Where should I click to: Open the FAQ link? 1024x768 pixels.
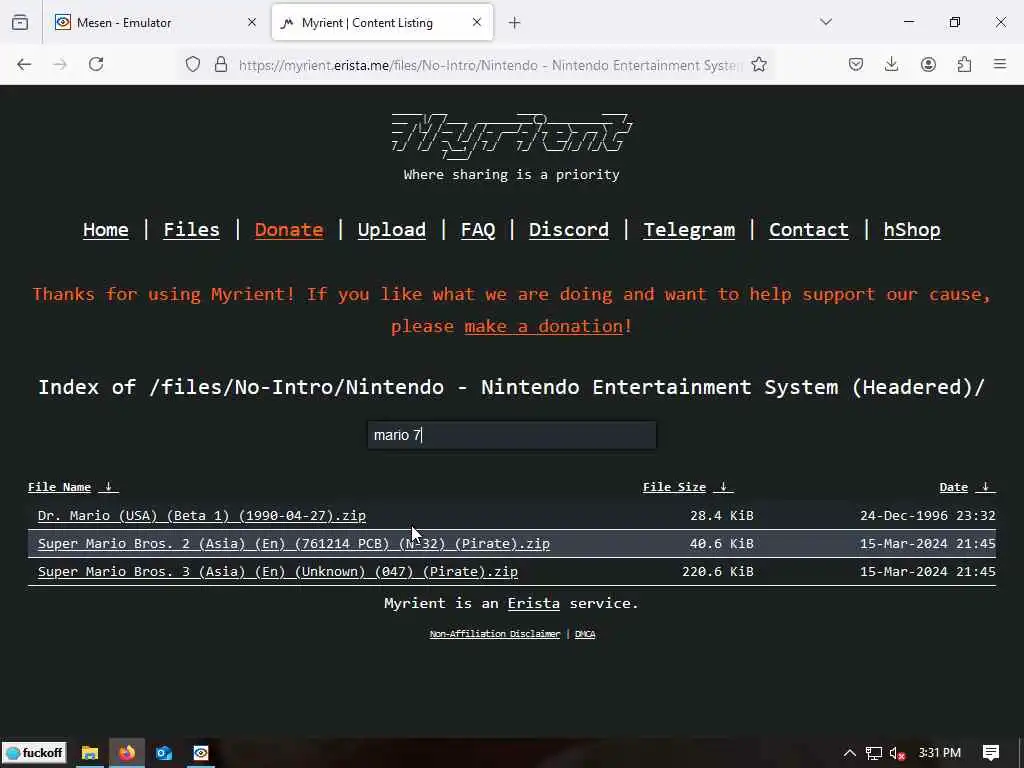pyautogui.click(x=478, y=230)
